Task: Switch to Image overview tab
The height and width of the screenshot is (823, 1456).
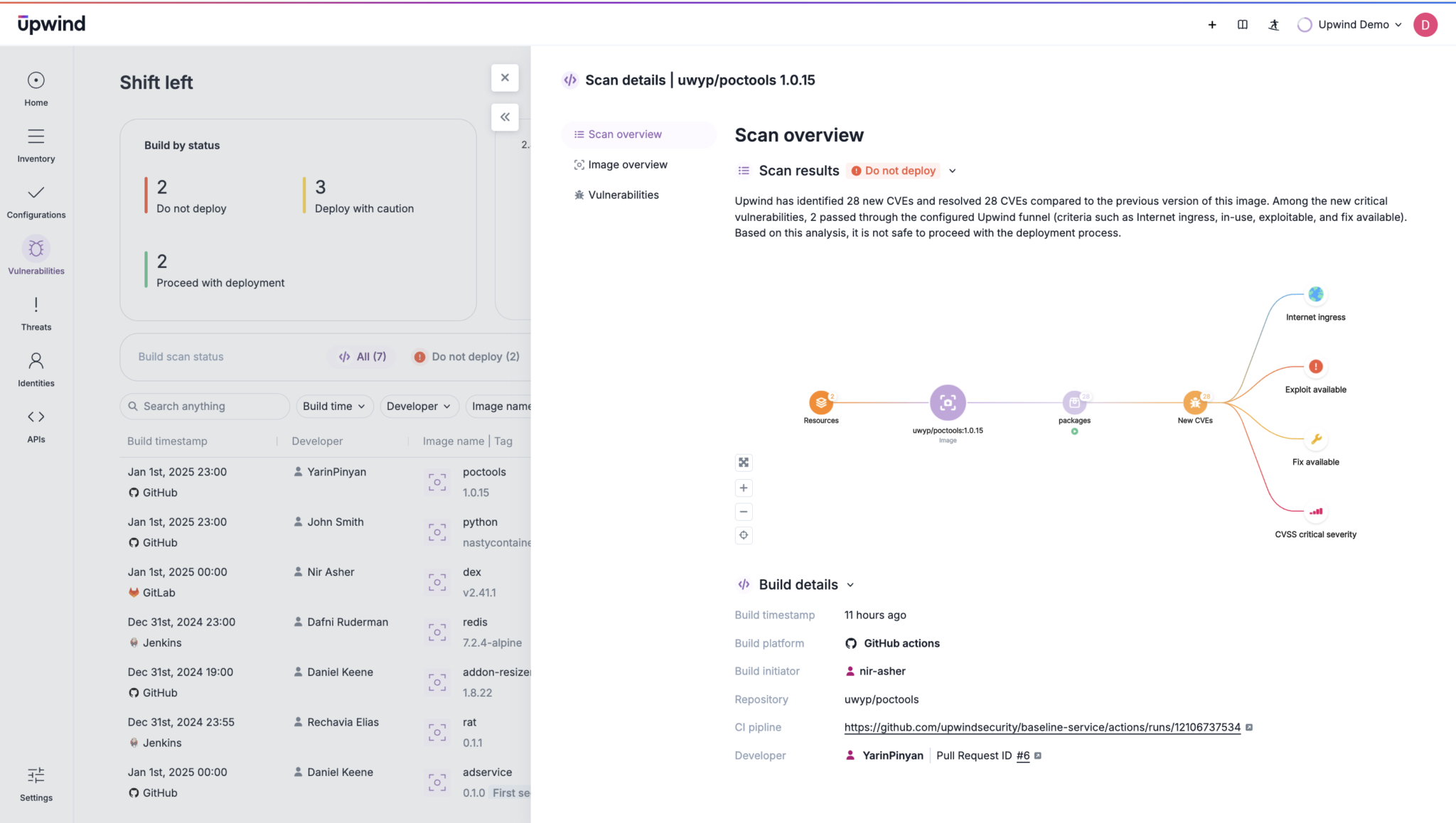Action: 627,165
